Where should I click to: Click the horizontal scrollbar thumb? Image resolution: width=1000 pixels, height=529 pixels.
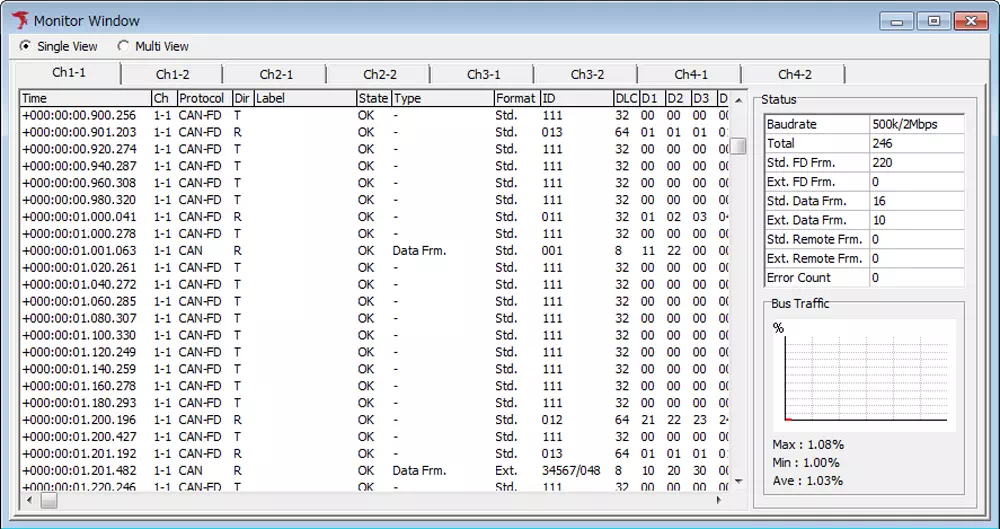(48, 498)
